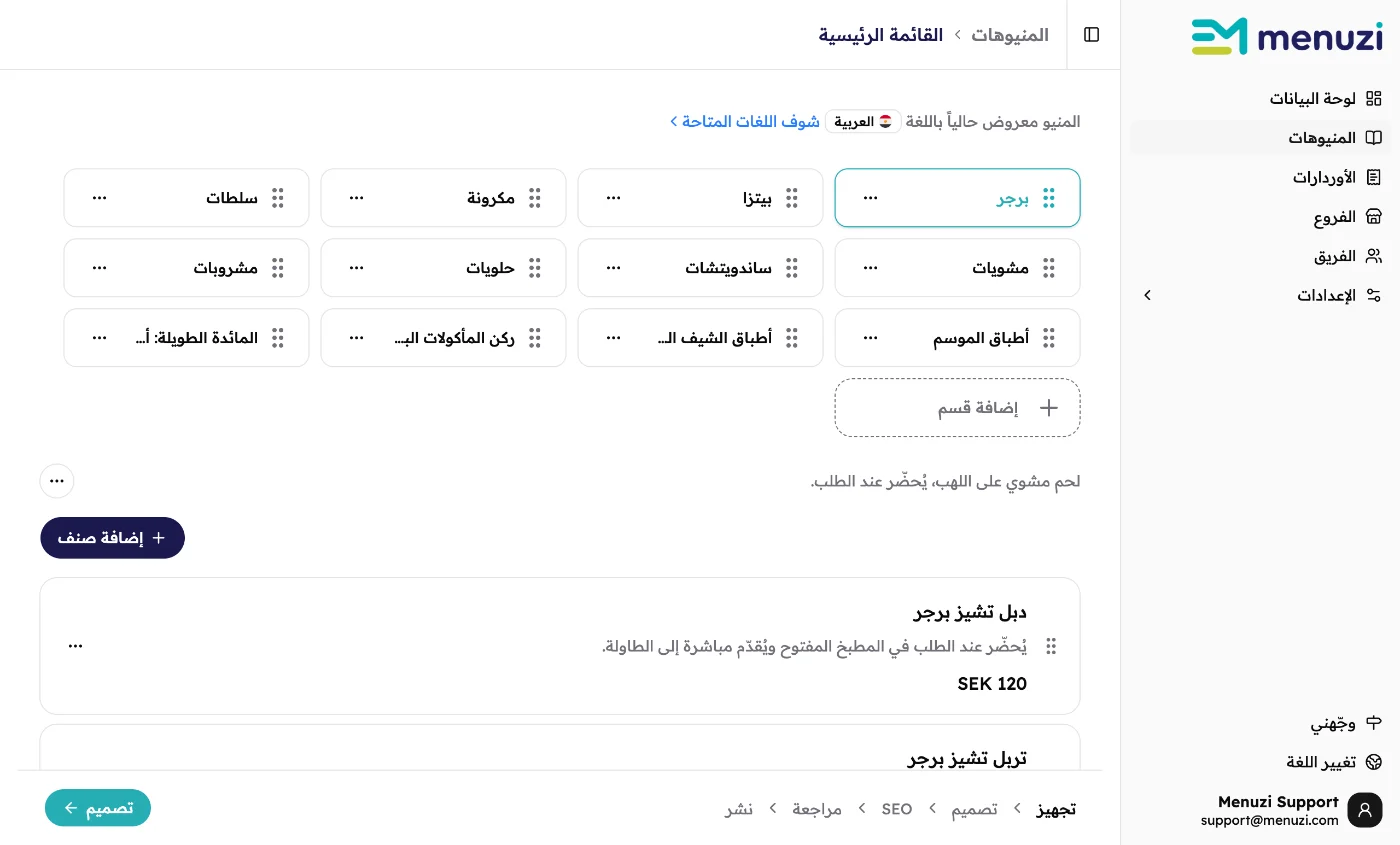The width and height of the screenshot is (1400, 845).
Task: Grab drag handle of حلويات section
Action: pyautogui.click(x=535, y=268)
